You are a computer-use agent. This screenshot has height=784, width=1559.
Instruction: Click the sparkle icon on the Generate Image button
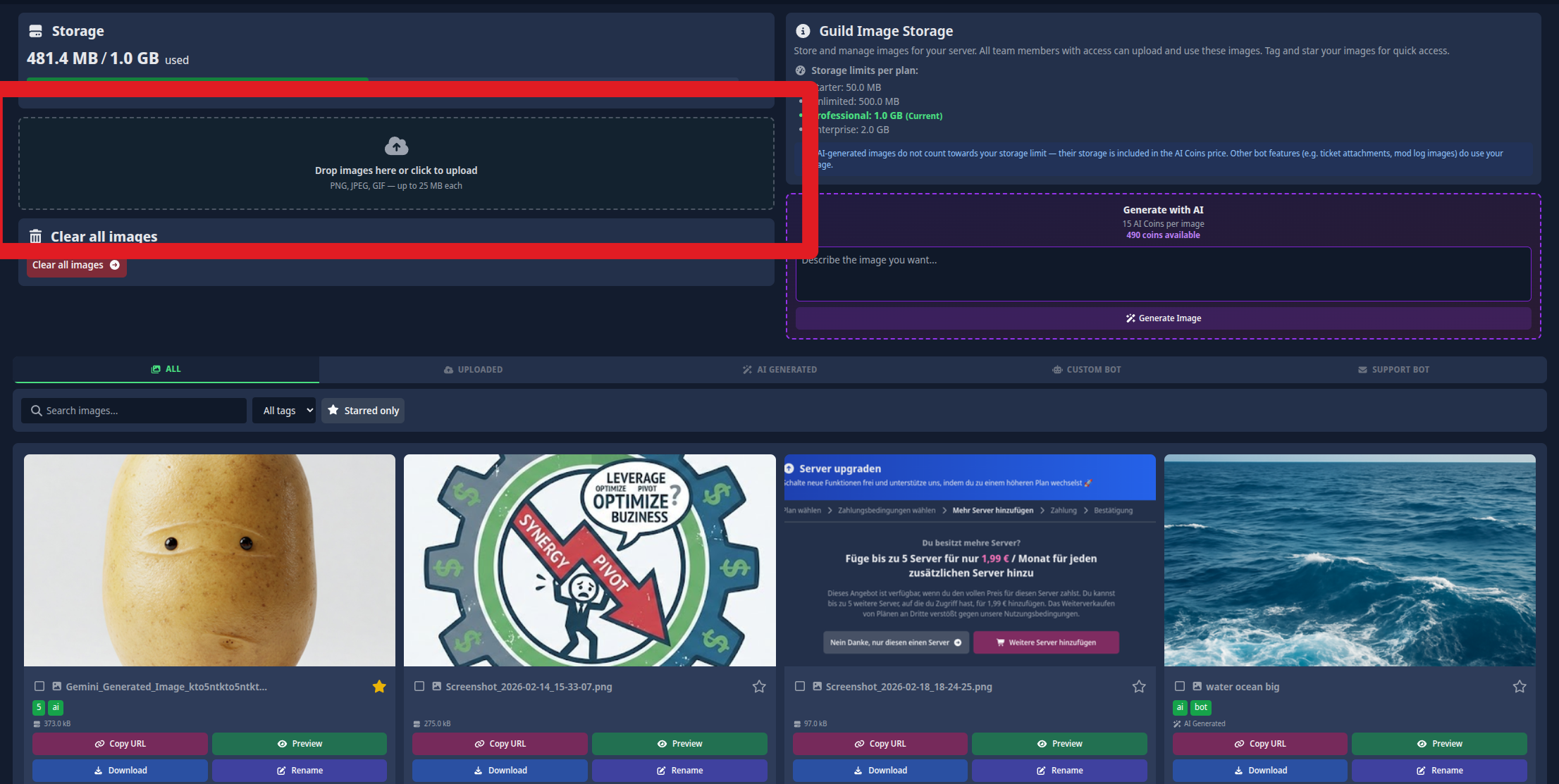pyautogui.click(x=1130, y=318)
